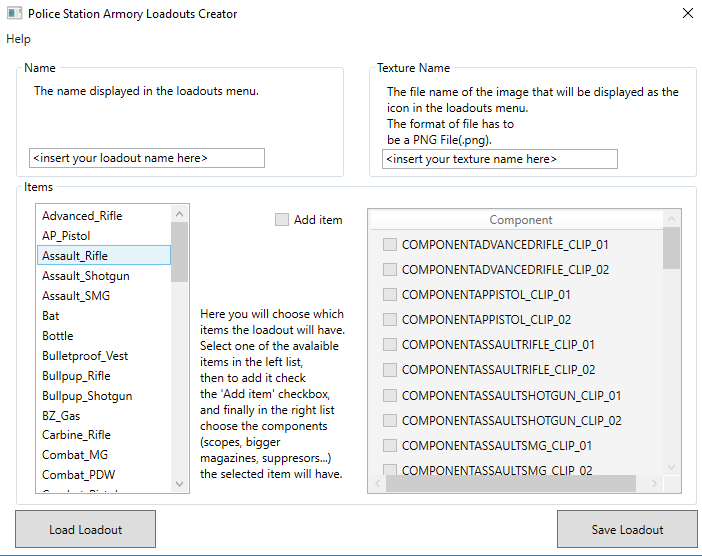Click the app icon in title bar
702x556 pixels.
14,14
